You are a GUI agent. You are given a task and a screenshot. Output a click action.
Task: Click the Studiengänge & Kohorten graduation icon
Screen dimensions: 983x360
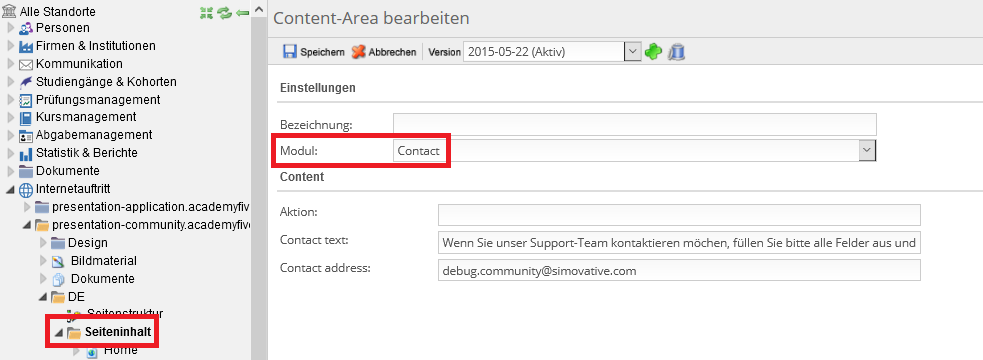[26, 82]
